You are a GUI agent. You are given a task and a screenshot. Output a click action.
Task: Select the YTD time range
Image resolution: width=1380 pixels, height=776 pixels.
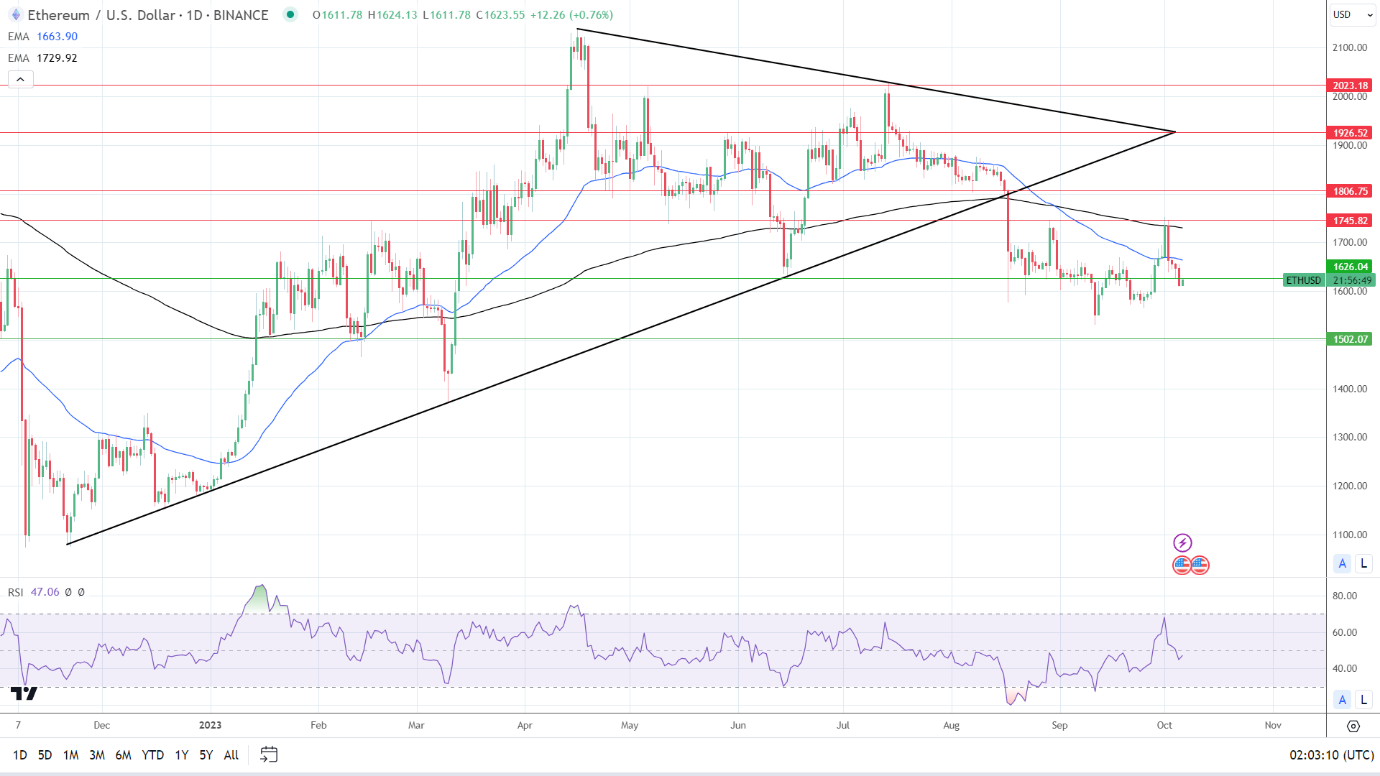pos(153,755)
